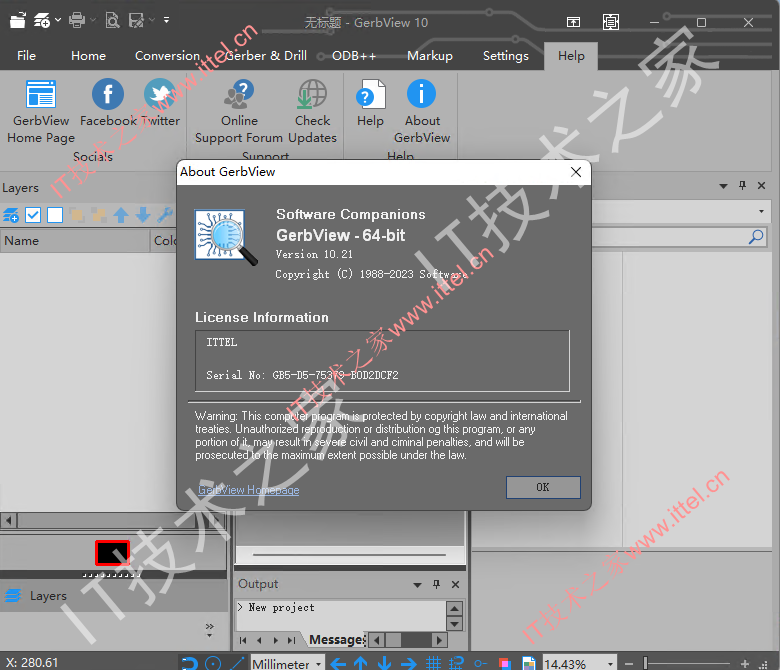780x670 pixels.
Task: Switch to the ODB++ ribbon tab
Action: pyautogui.click(x=354, y=56)
